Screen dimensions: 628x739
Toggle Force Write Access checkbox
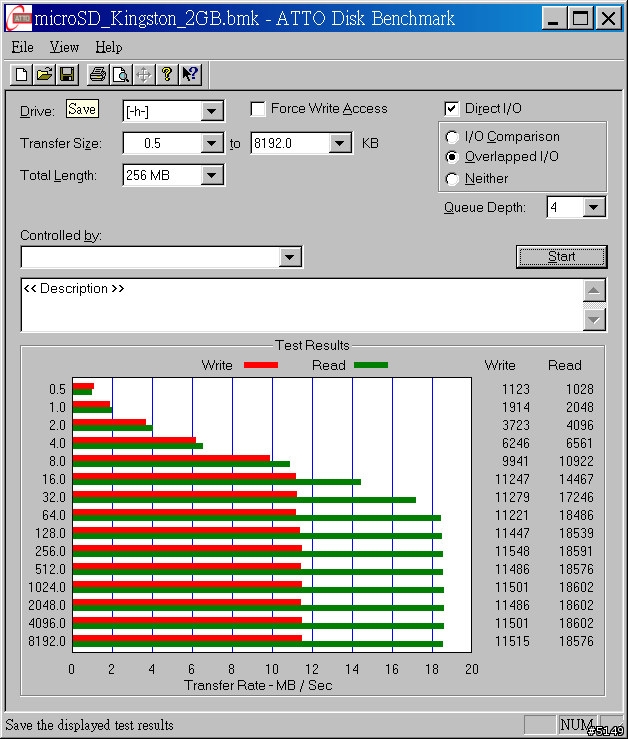pyautogui.click(x=258, y=109)
